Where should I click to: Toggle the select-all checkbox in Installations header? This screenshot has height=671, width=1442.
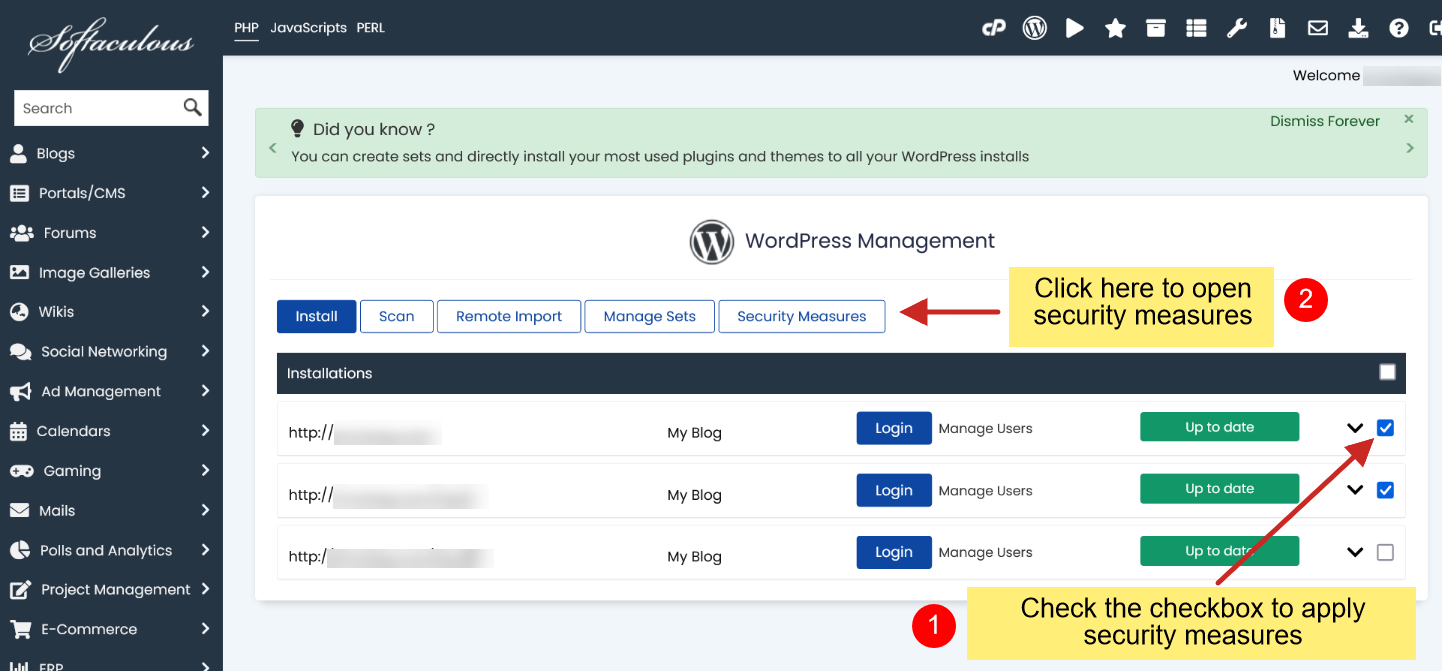[x=1387, y=372]
